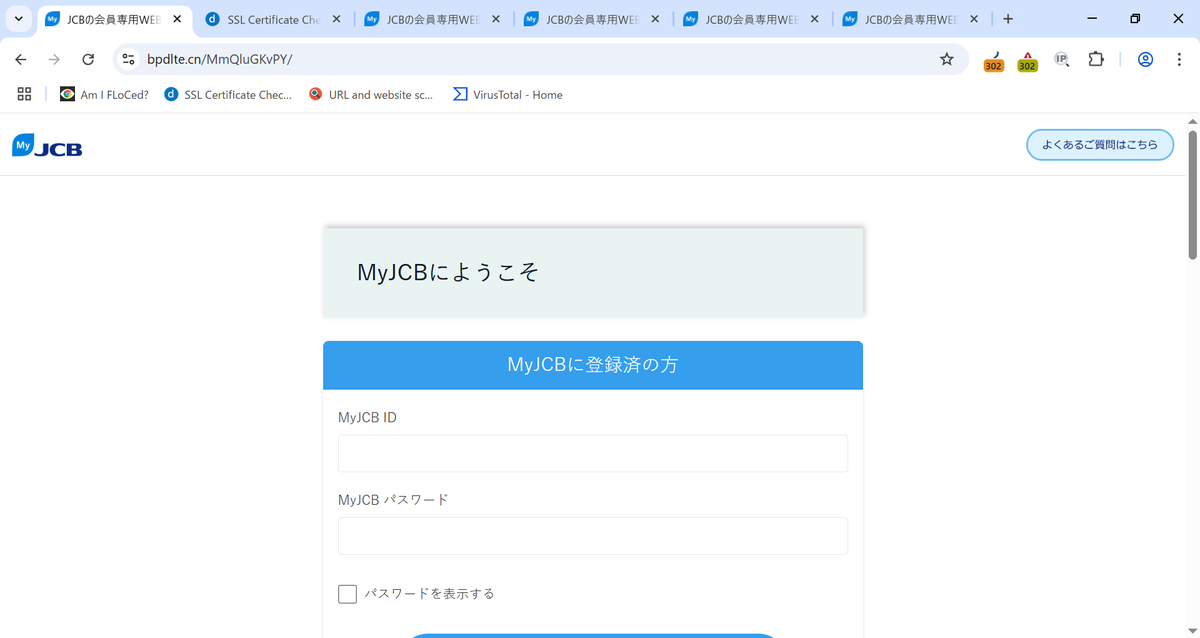Image resolution: width=1200 pixels, height=638 pixels.
Task: Open the IP lookup extension icon
Action: pyautogui.click(x=1062, y=59)
